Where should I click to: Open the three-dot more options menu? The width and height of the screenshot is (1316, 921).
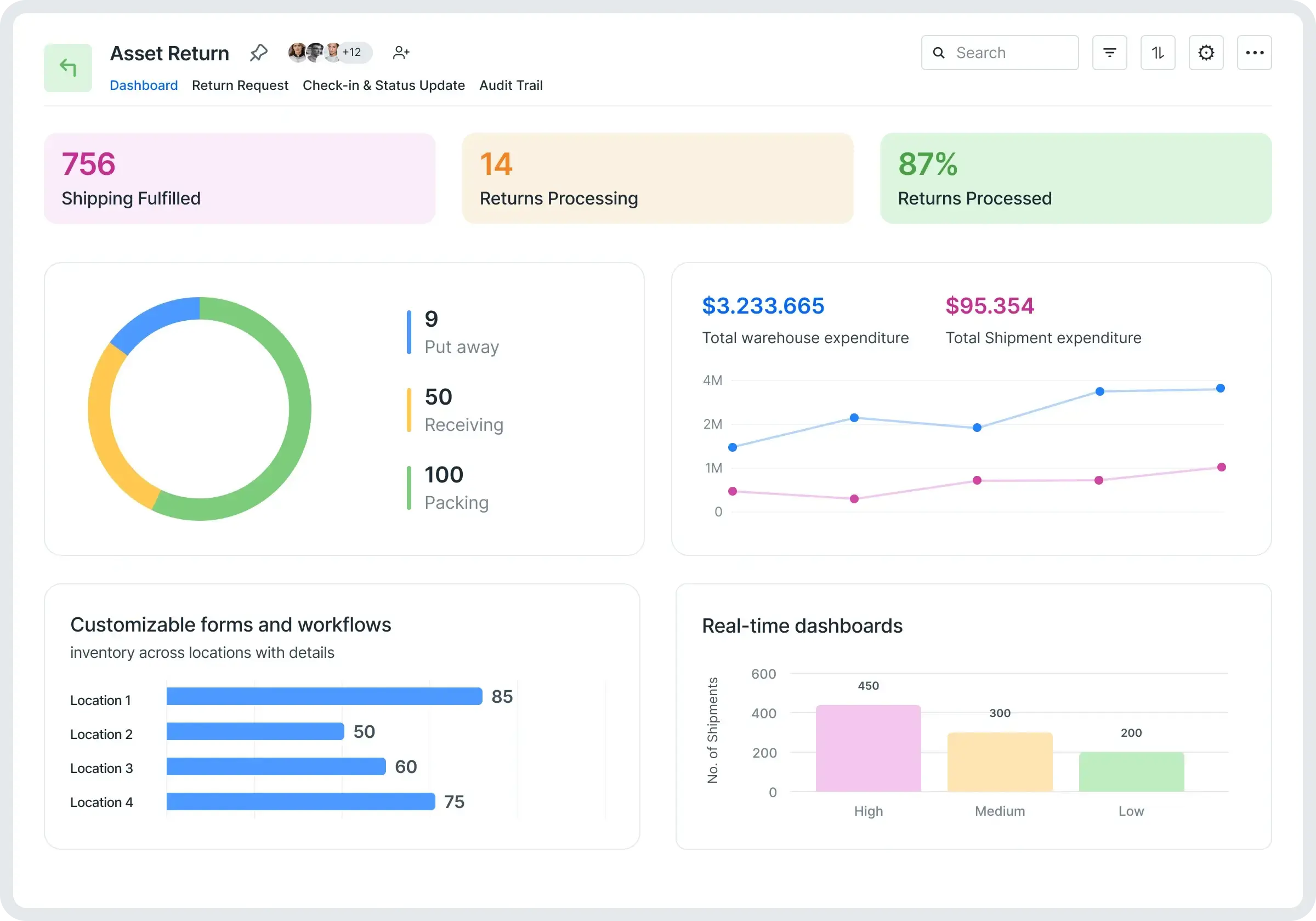tap(1254, 53)
